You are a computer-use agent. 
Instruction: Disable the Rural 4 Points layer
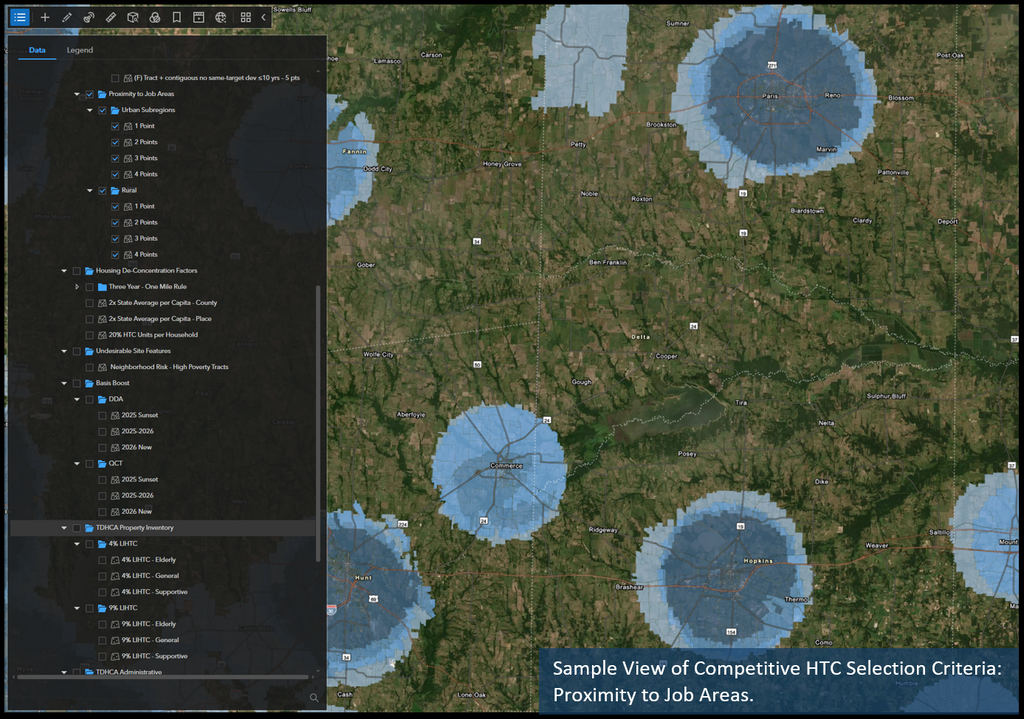[115, 255]
